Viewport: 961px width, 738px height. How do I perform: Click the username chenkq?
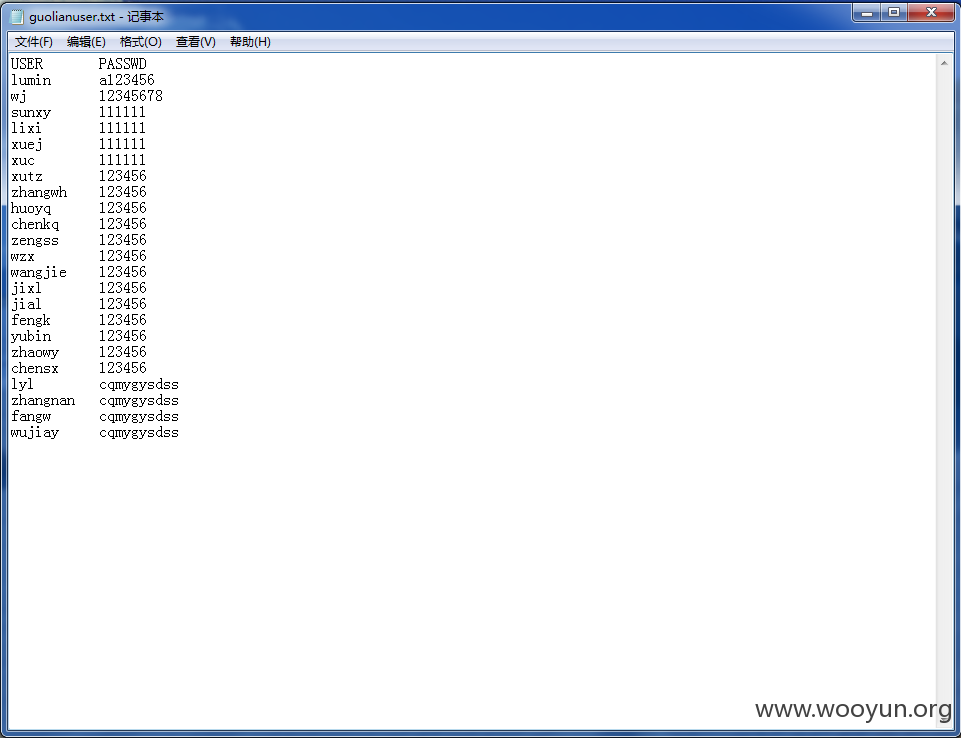coord(35,224)
